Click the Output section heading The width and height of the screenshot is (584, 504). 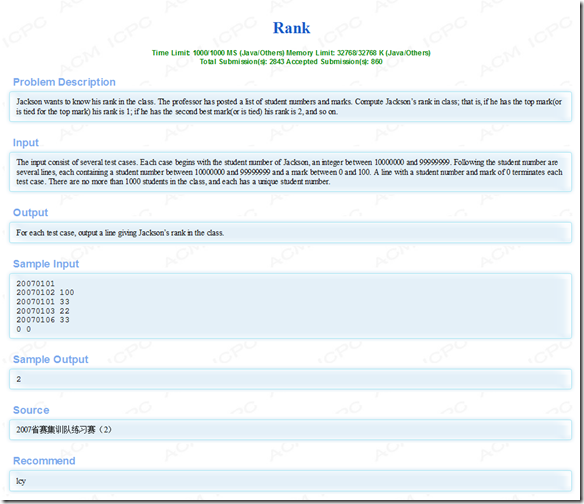[31, 213]
